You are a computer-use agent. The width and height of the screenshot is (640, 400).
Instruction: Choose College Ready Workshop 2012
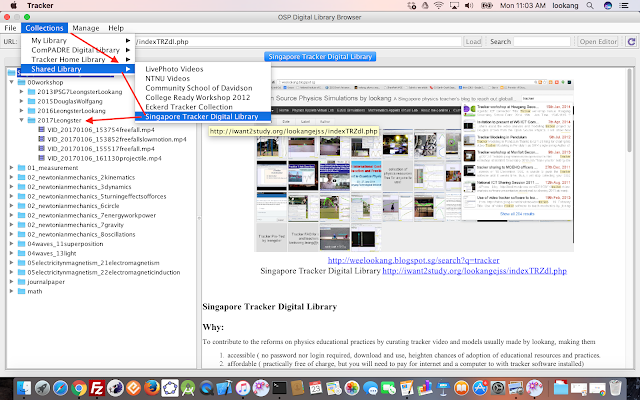click(203, 97)
